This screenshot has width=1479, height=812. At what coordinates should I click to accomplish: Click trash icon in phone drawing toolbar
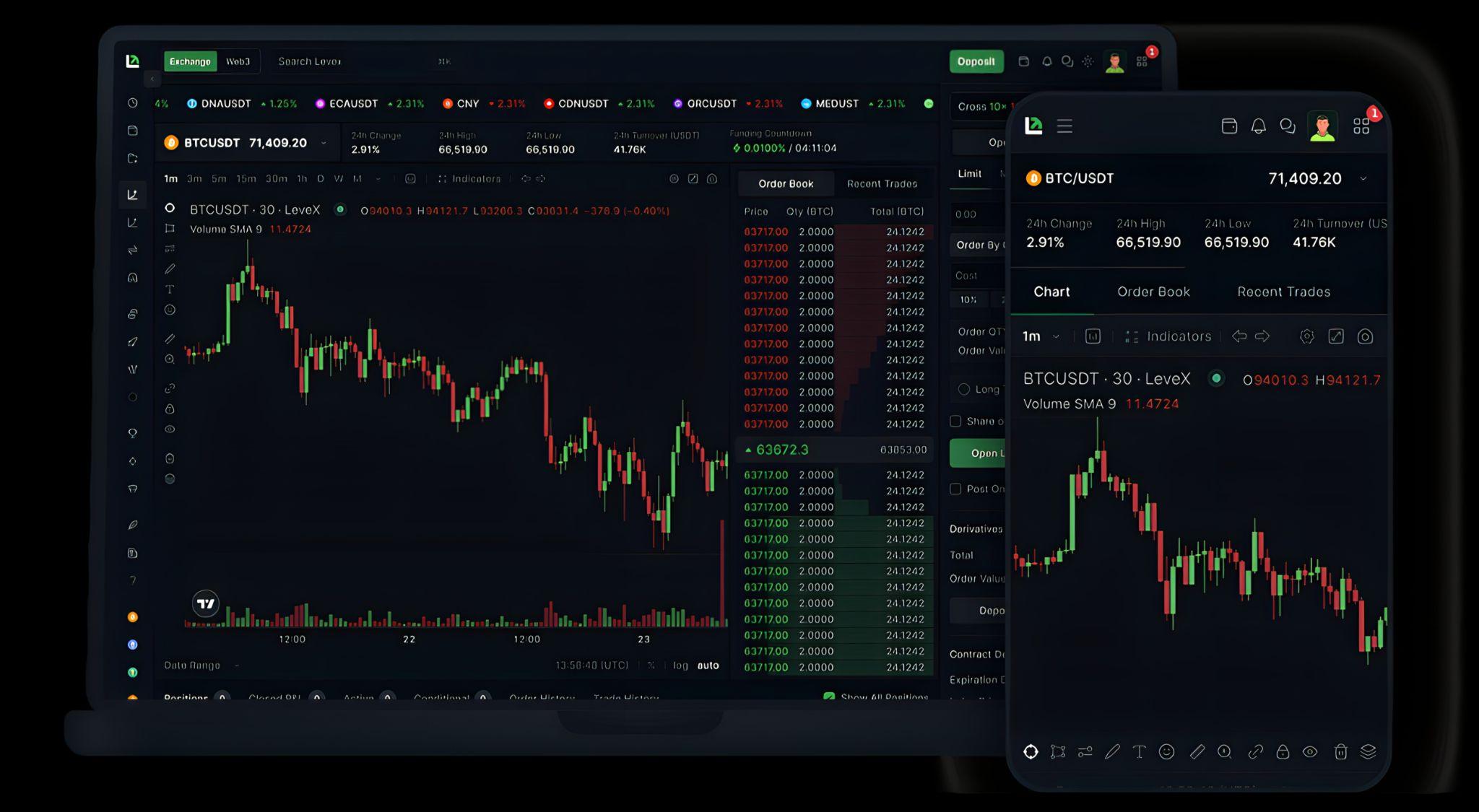(1340, 752)
